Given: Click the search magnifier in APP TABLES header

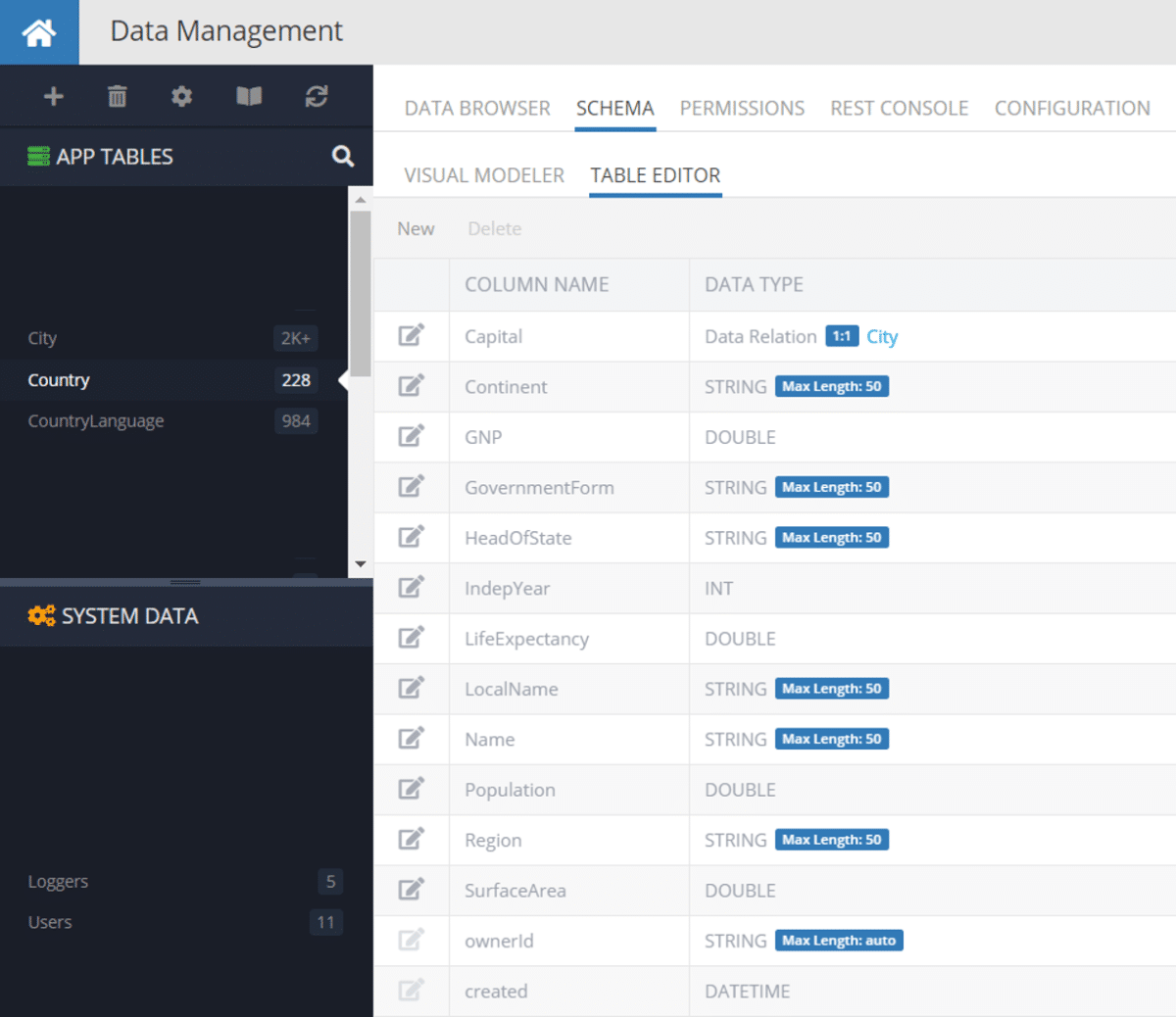Looking at the screenshot, I should (342, 156).
